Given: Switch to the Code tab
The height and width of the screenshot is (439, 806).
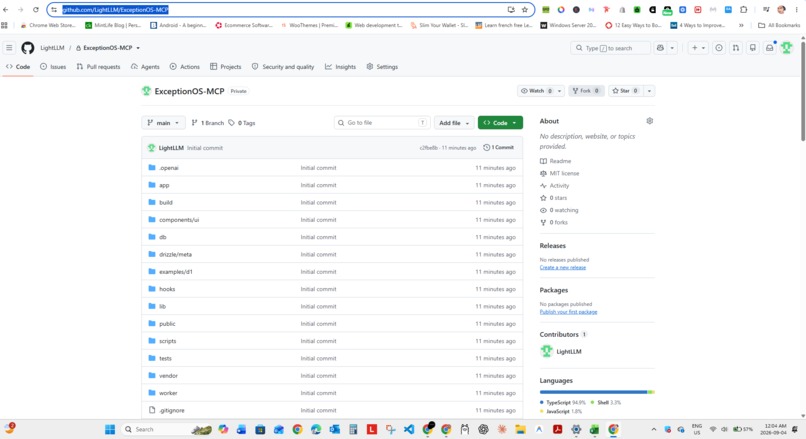Looking at the screenshot, I should coord(18,67).
